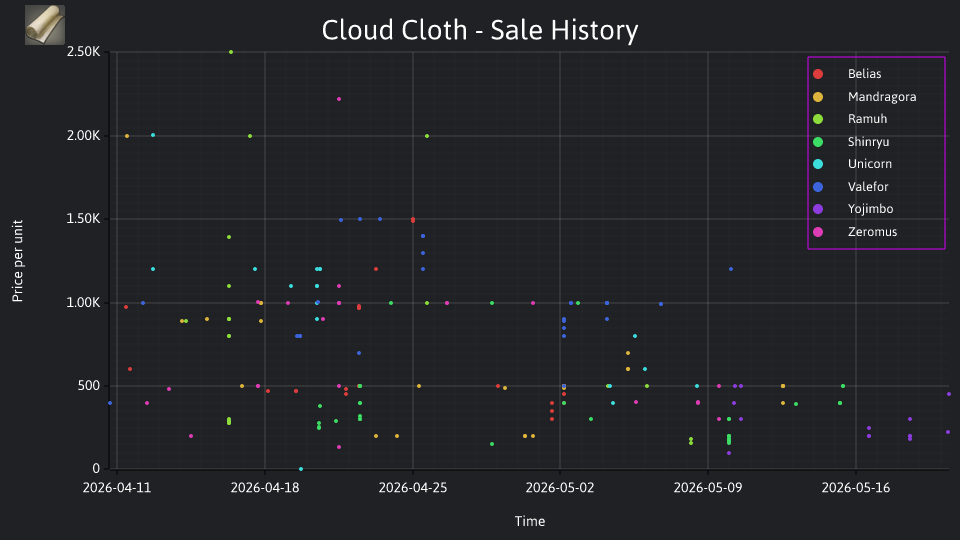Select the Ramuh data point at 2.50K
This screenshot has width=960, height=540.
(231, 52)
